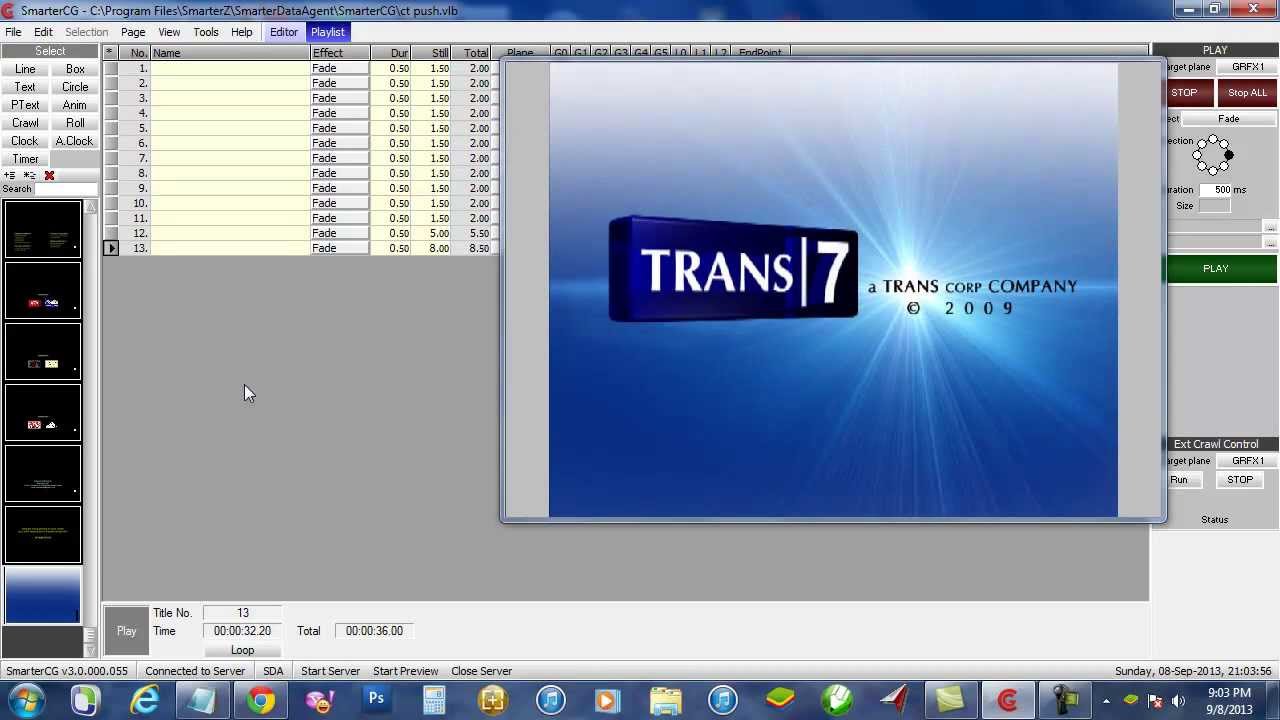Image resolution: width=1280 pixels, height=720 pixels.
Task: Click the GRFX1 target plane in PLAY panel
Action: point(1248,67)
